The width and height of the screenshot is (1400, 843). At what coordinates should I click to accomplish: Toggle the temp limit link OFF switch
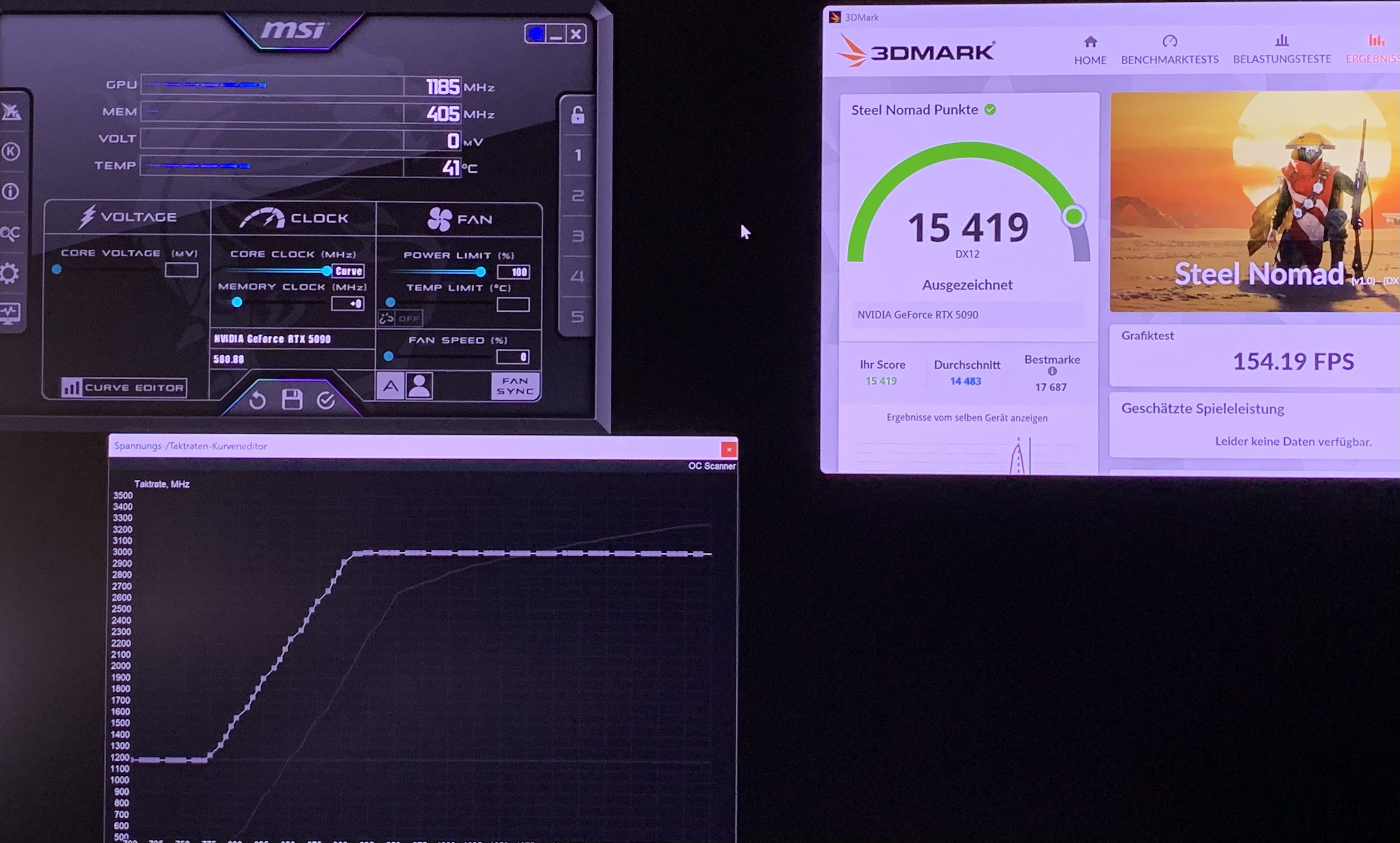[x=400, y=319]
